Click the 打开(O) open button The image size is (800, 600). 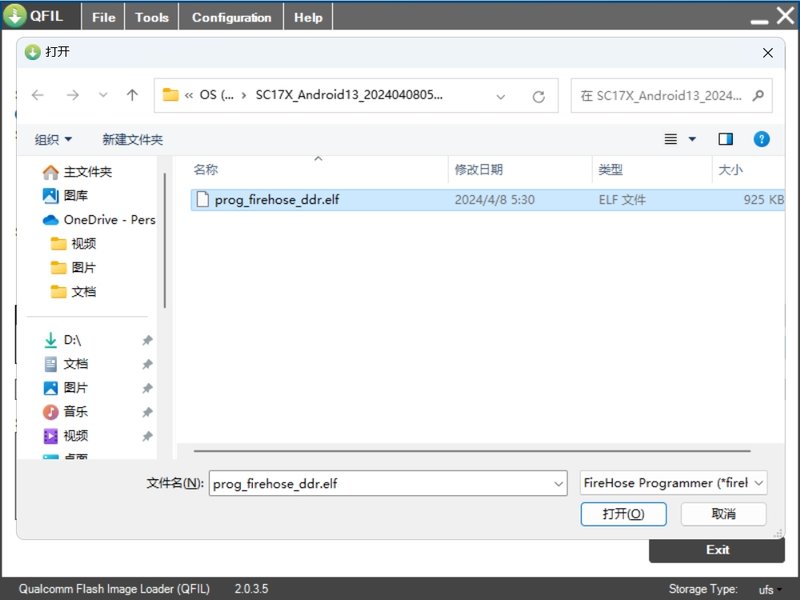623,514
